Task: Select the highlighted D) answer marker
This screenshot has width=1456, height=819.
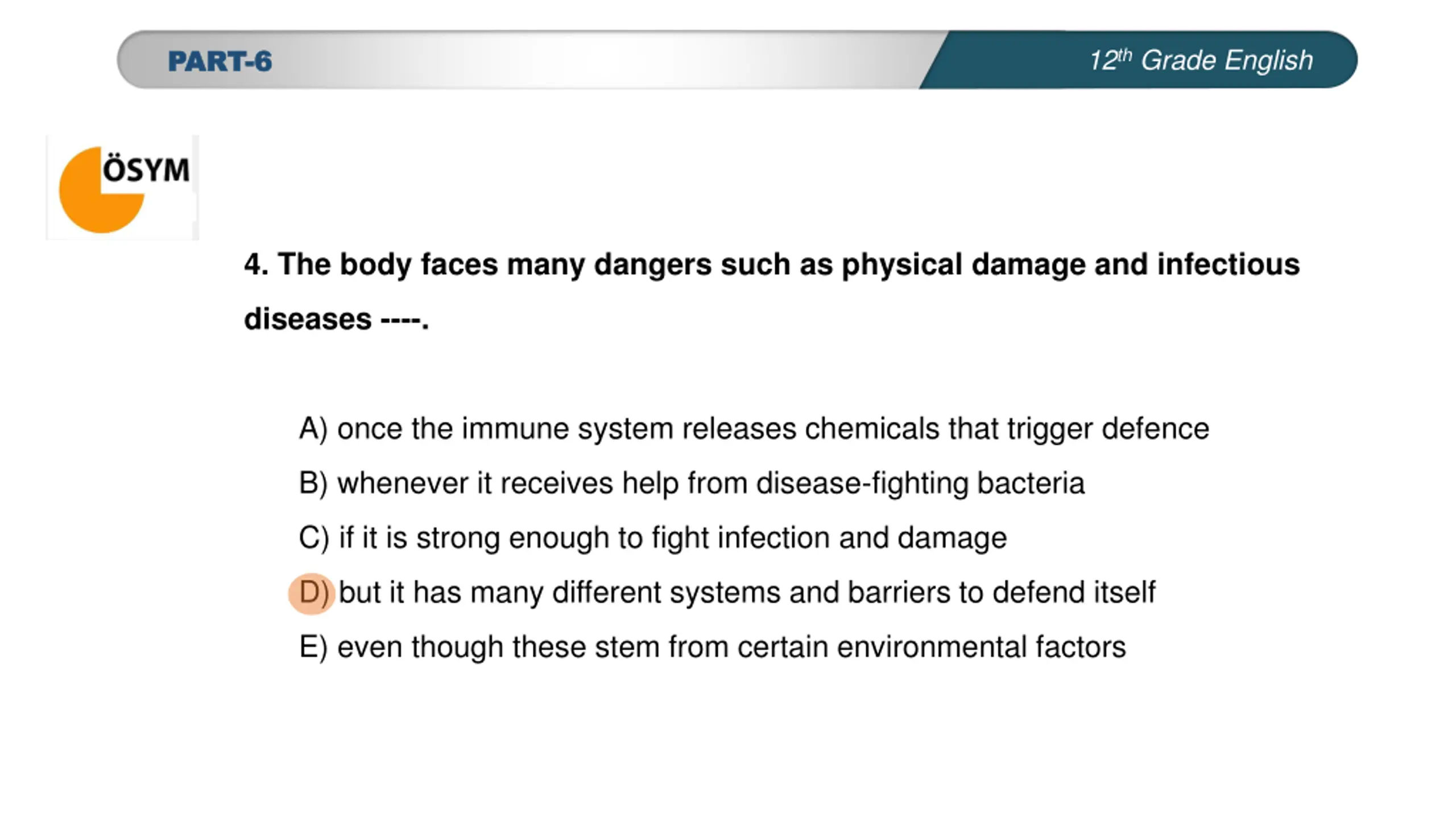Action: pos(312,593)
